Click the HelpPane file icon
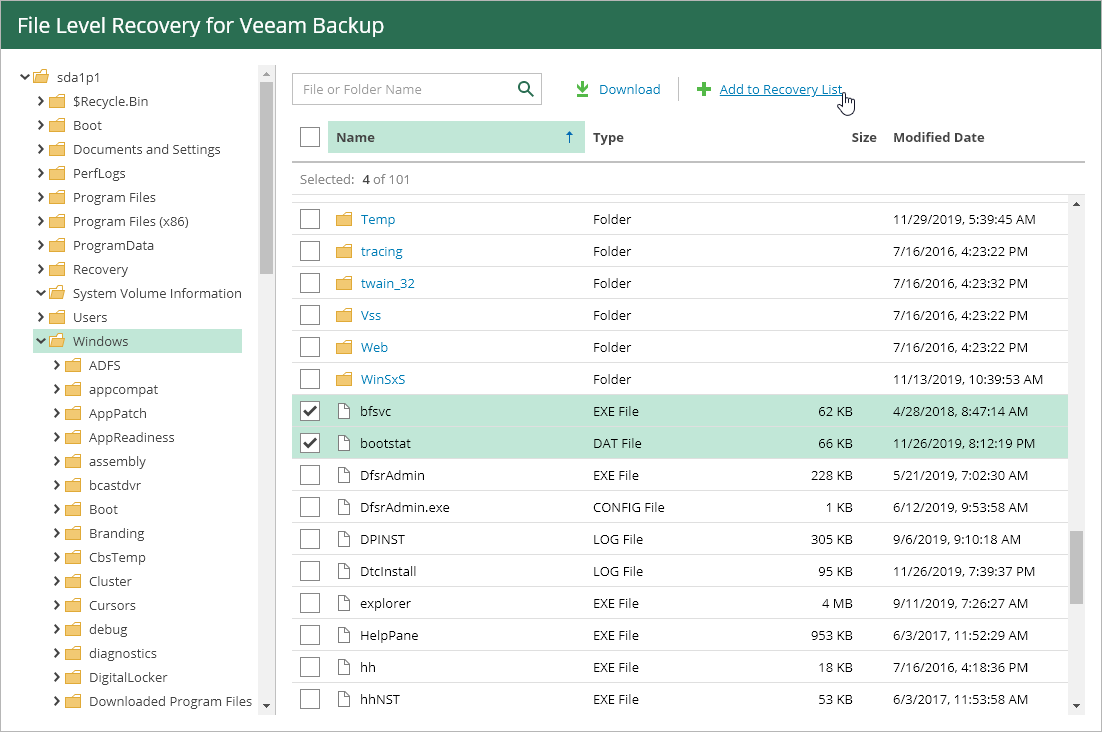This screenshot has width=1102, height=732. pyautogui.click(x=344, y=635)
